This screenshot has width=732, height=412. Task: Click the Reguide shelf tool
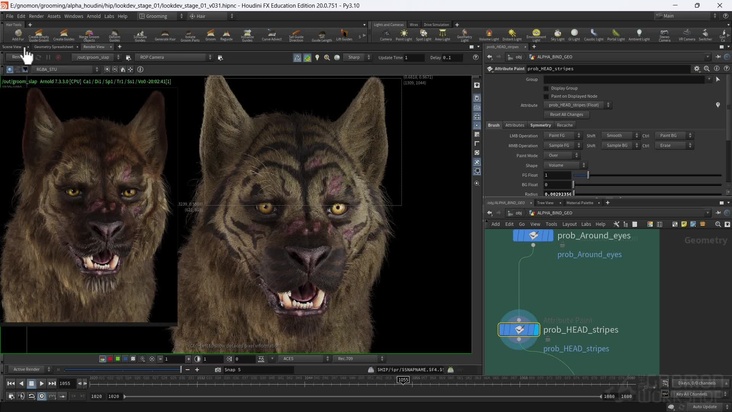226,35
